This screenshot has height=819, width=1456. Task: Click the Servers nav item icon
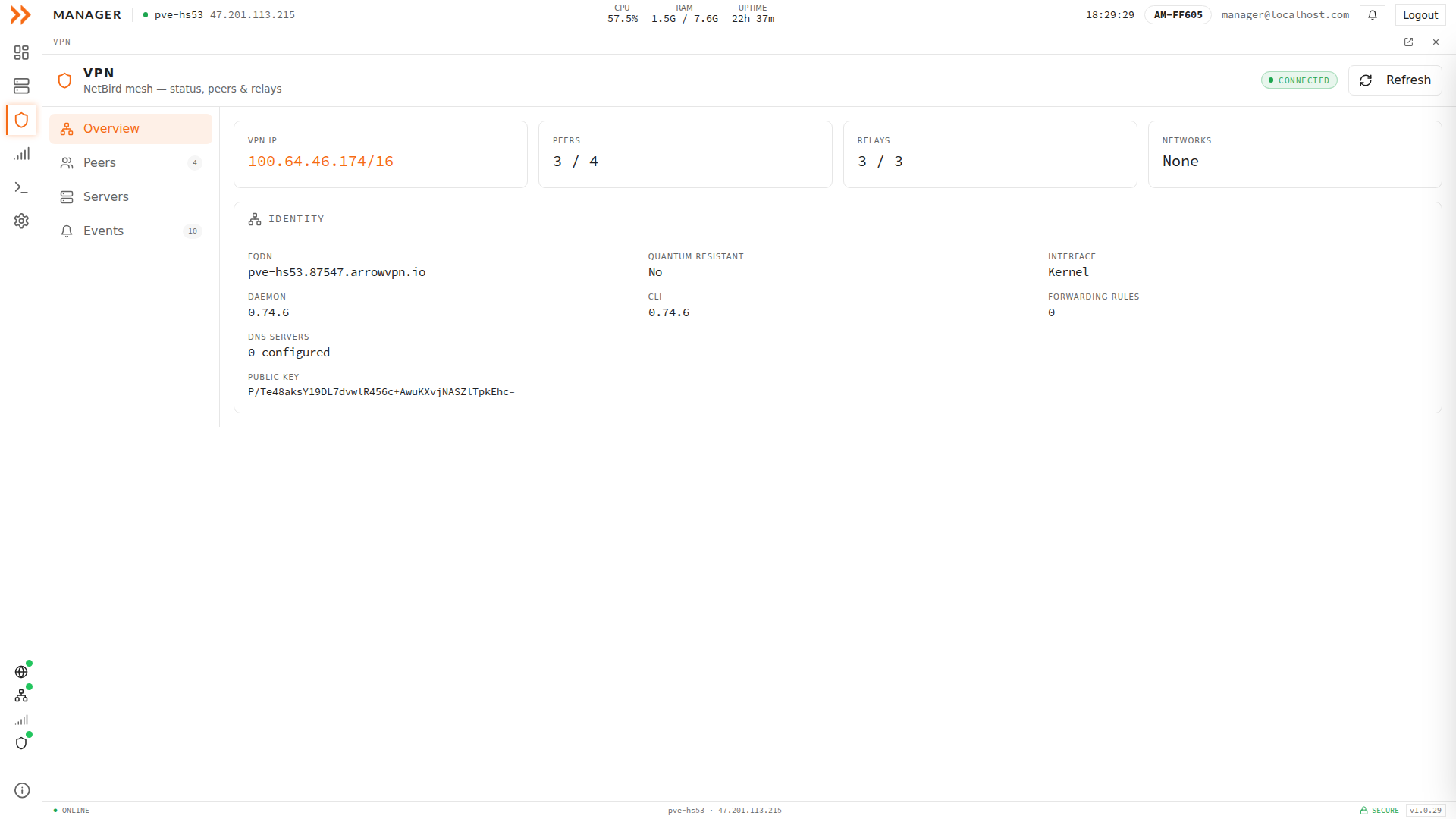pos(67,197)
